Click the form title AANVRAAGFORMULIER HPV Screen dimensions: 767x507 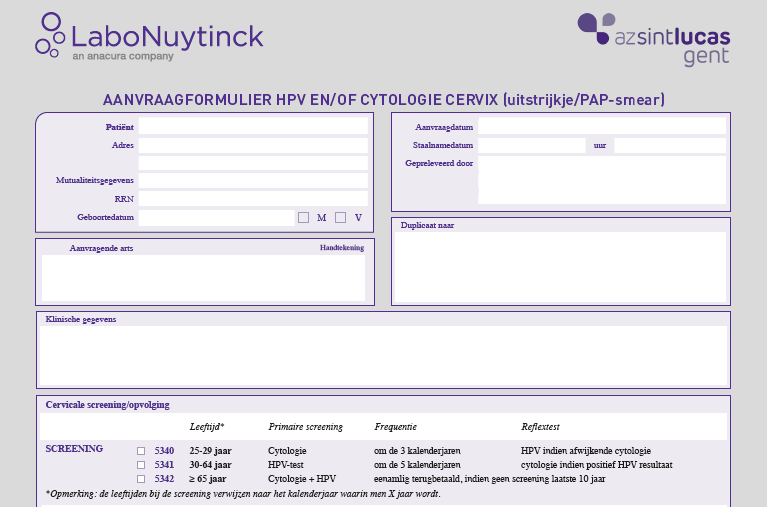tap(384, 100)
